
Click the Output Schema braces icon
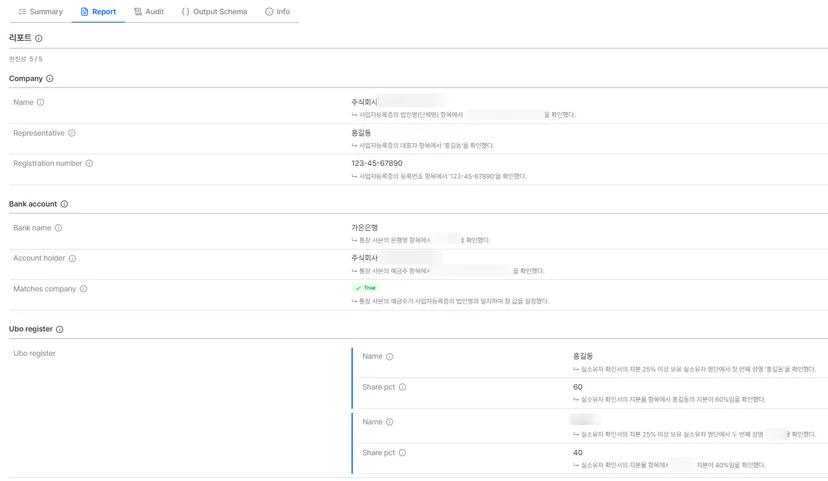pos(185,12)
